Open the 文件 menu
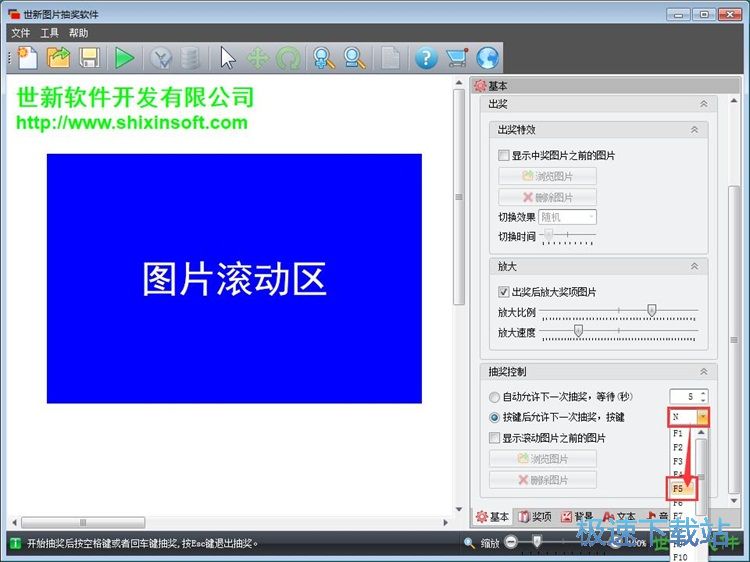The image size is (750, 562). coord(21,33)
